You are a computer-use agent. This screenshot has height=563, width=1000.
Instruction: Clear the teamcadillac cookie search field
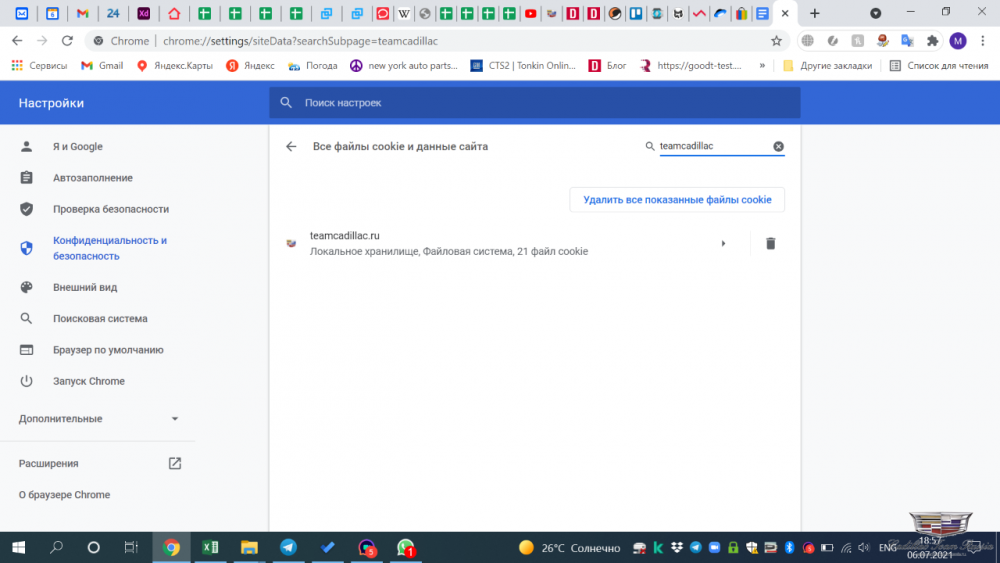[778, 146]
